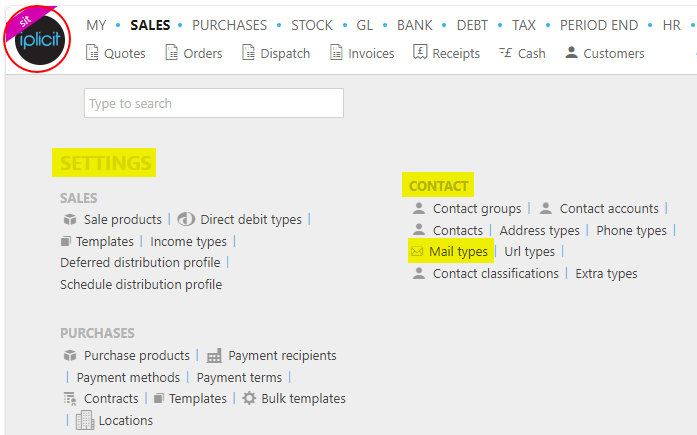Screen dimensions: 697x435
Task: Click the Type to search field
Action: tap(214, 103)
